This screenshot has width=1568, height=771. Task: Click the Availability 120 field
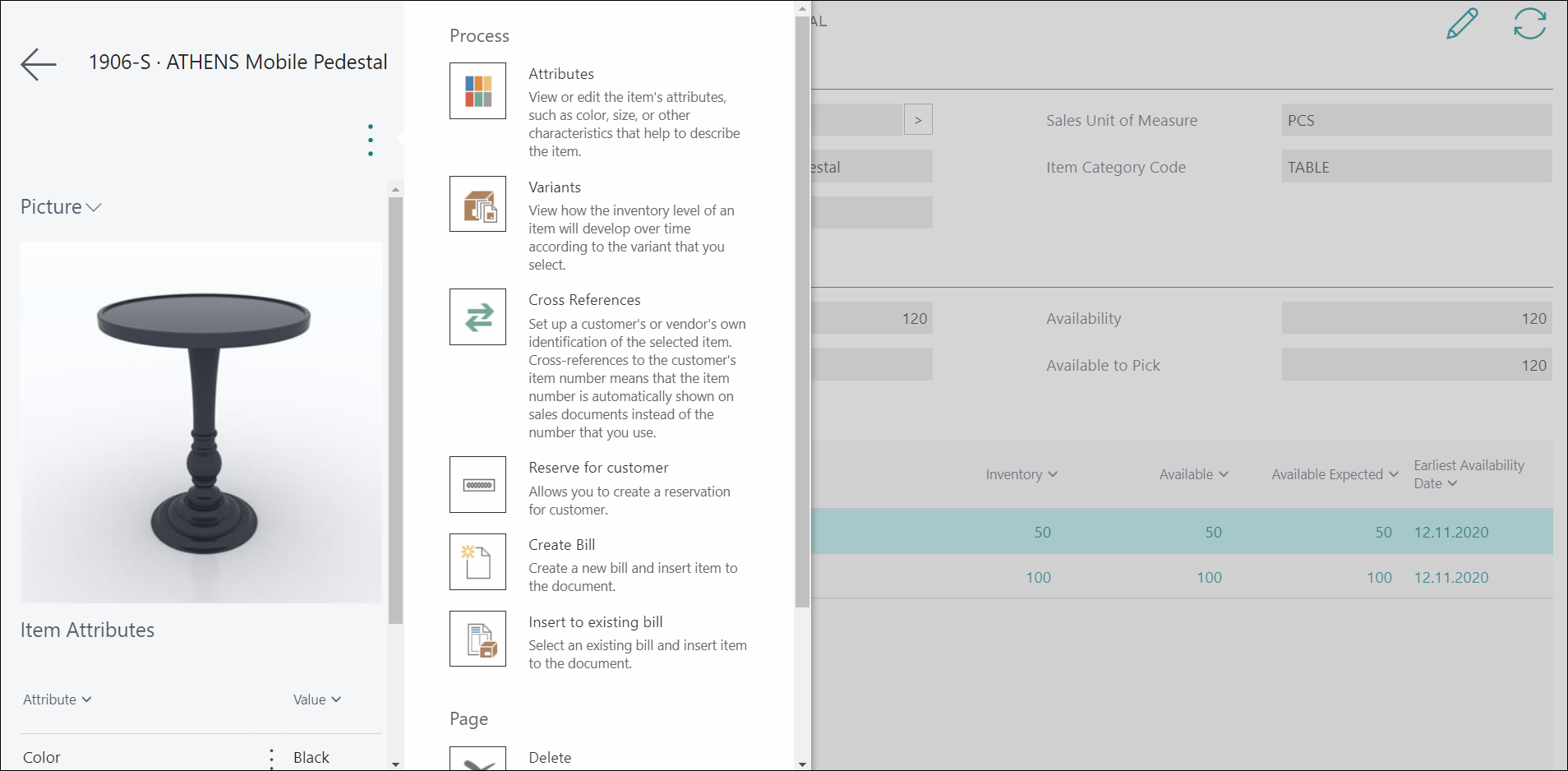(1417, 318)
